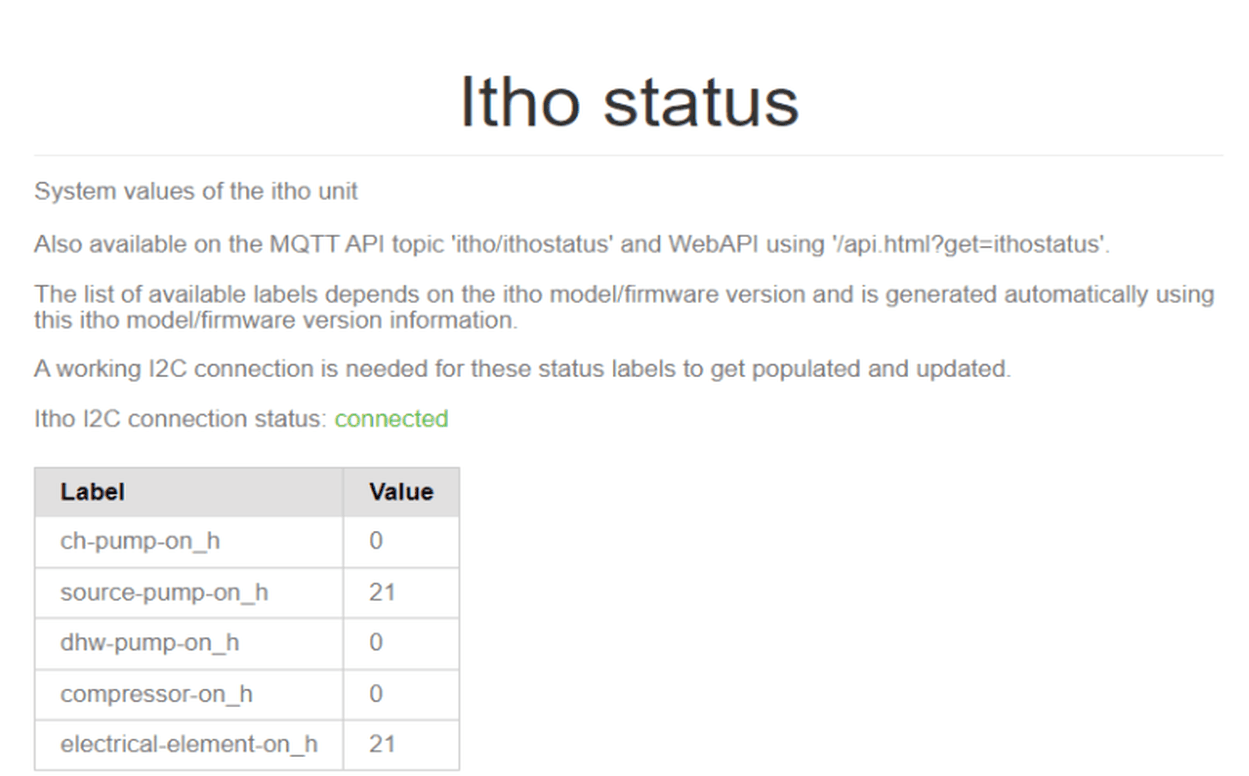Select the ch-pump-on_h label cell
This screenshot has height=776, width=1249.
coord(189,541)
